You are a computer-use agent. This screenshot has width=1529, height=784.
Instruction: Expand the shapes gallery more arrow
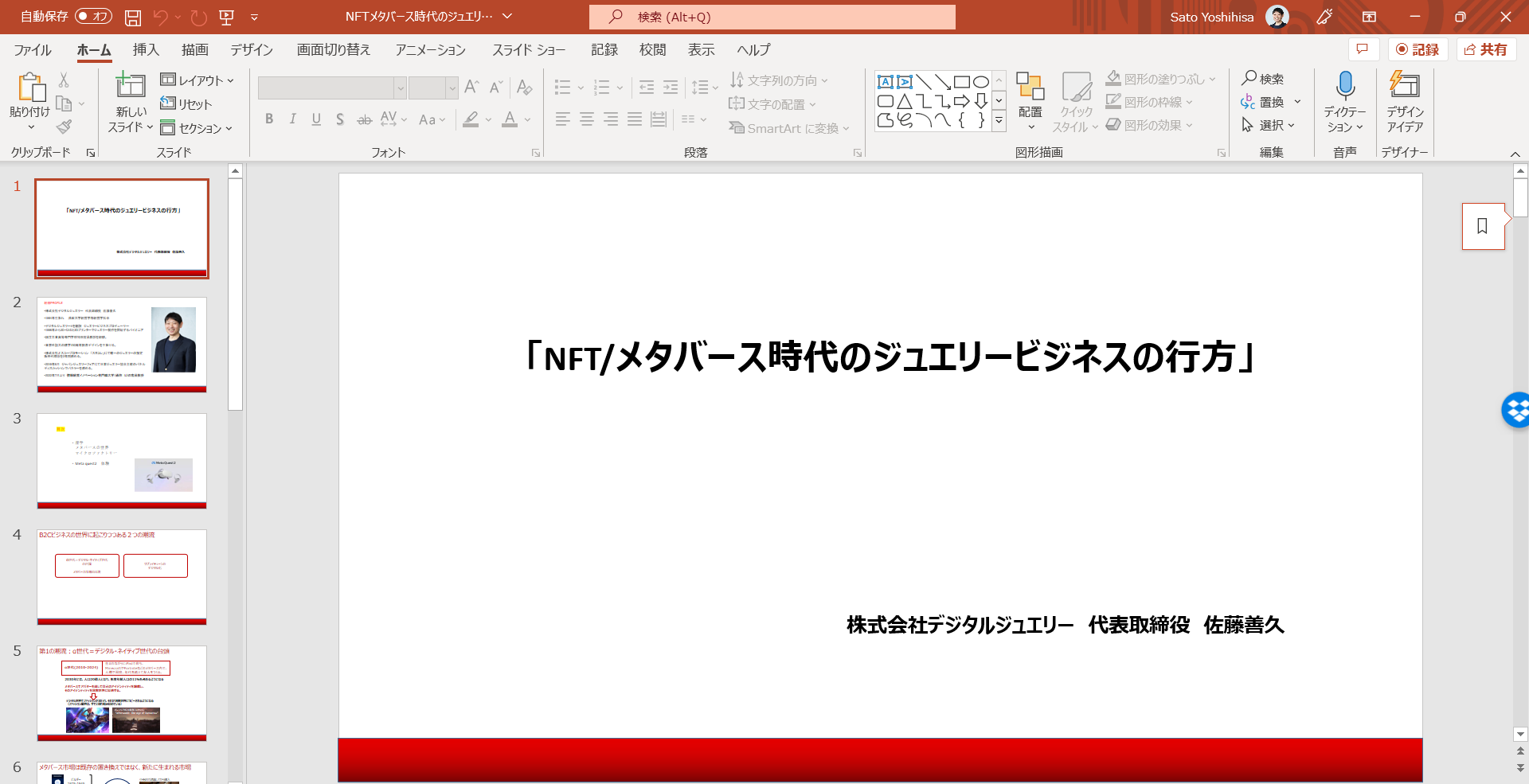(x=999, y=121)
